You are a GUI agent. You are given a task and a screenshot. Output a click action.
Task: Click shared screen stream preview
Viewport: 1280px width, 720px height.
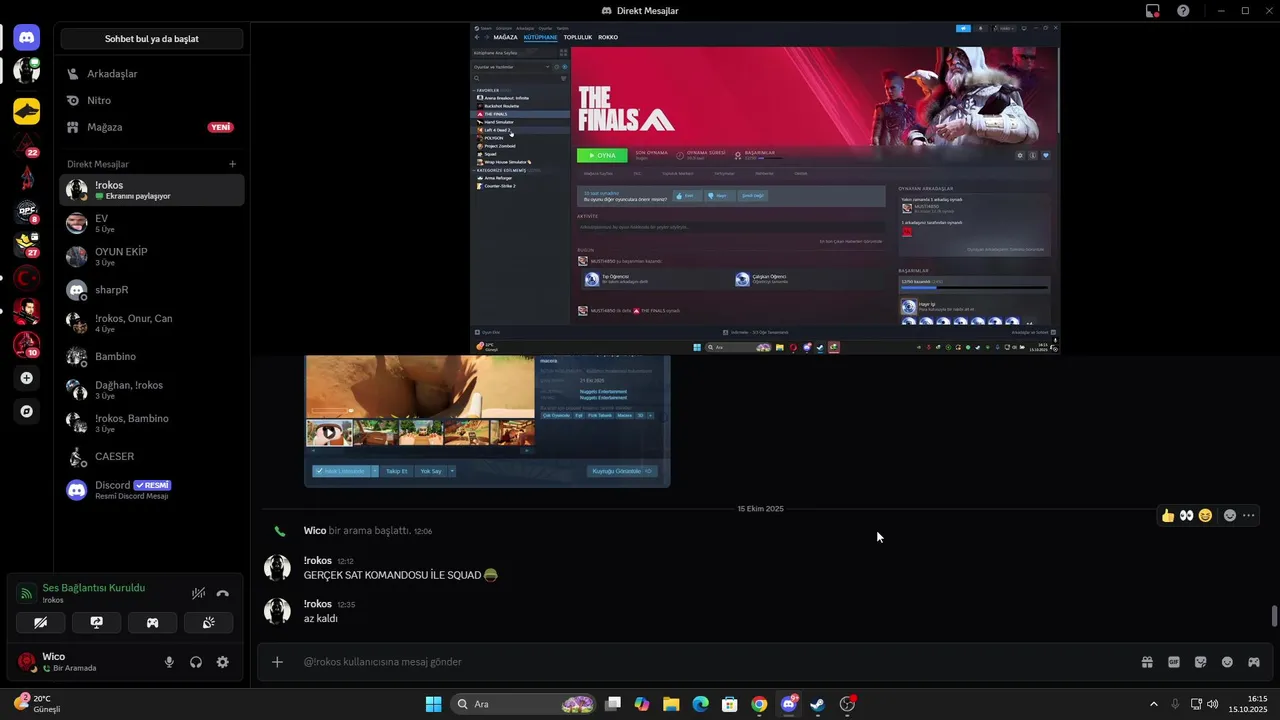click(765, 189)
